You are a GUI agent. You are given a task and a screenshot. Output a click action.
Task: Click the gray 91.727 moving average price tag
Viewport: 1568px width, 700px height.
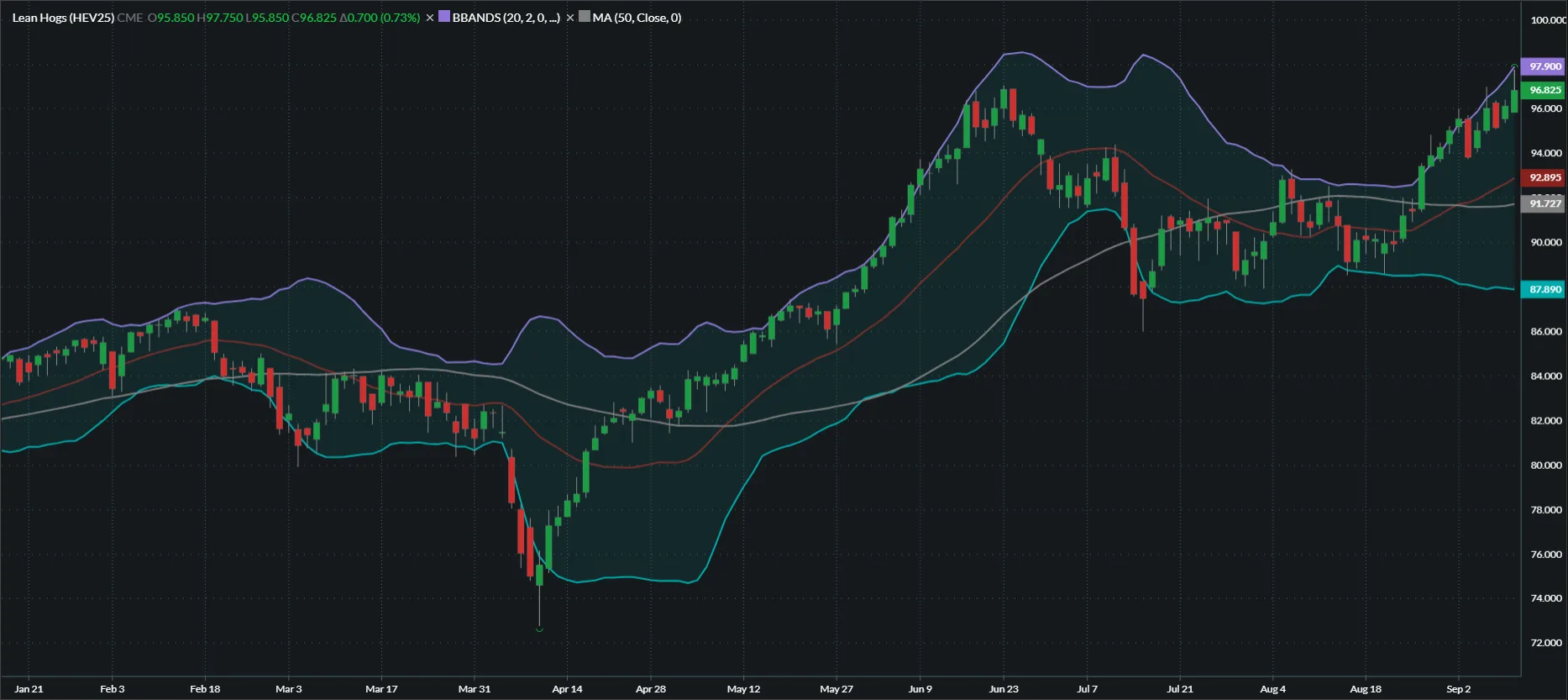coord(1544,203)
